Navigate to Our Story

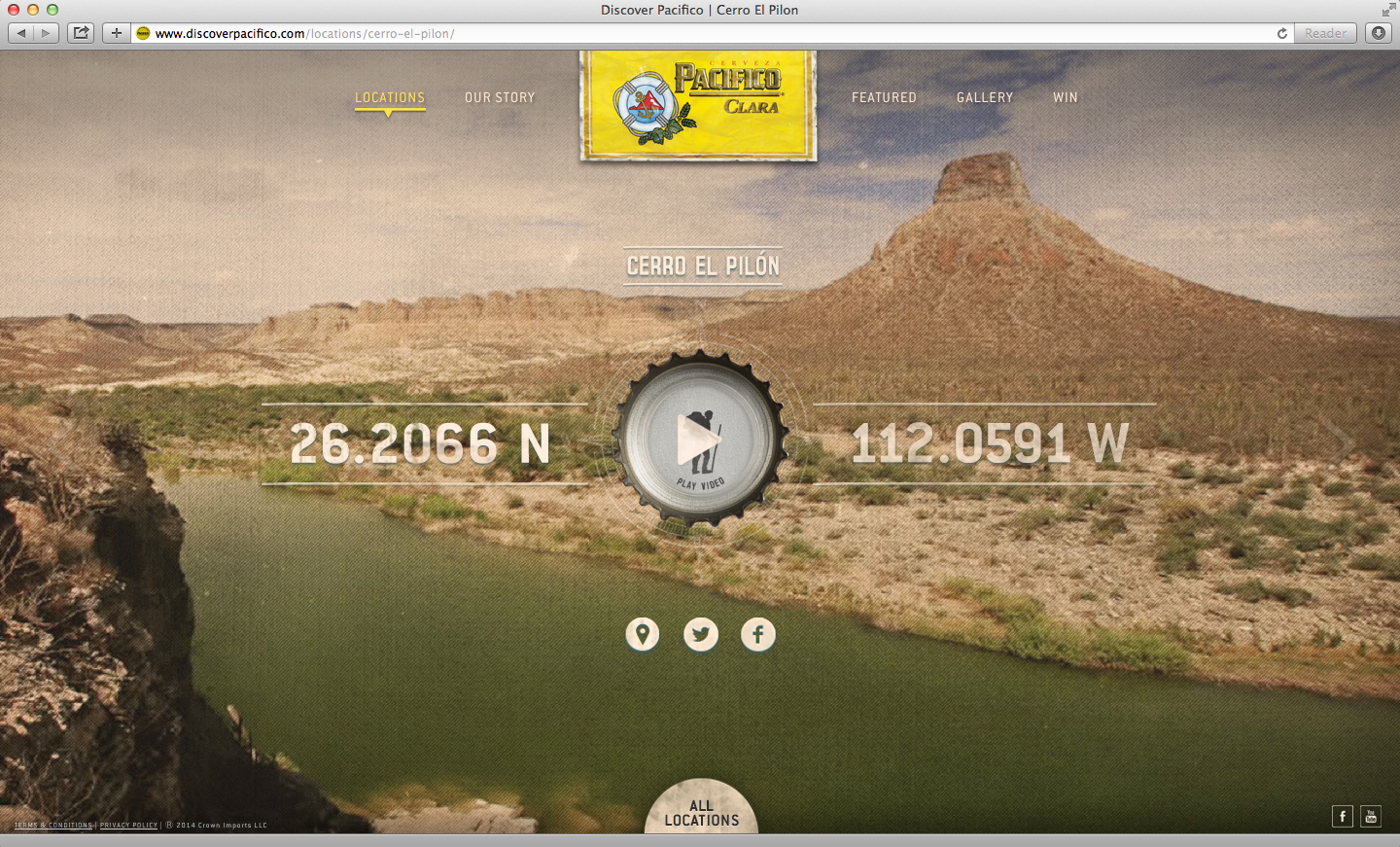coord(500,97)
